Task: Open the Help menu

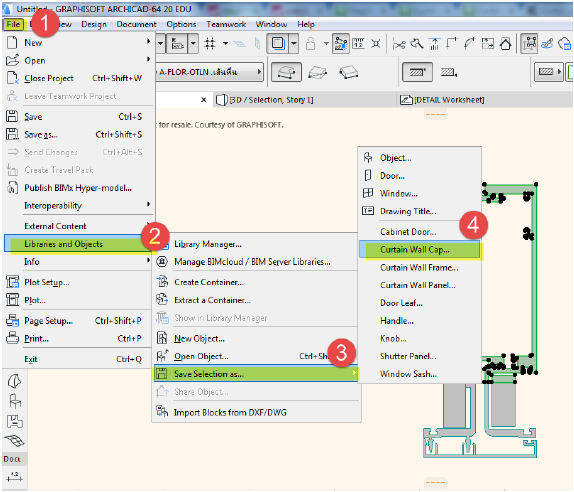Action: coord(306,25)
